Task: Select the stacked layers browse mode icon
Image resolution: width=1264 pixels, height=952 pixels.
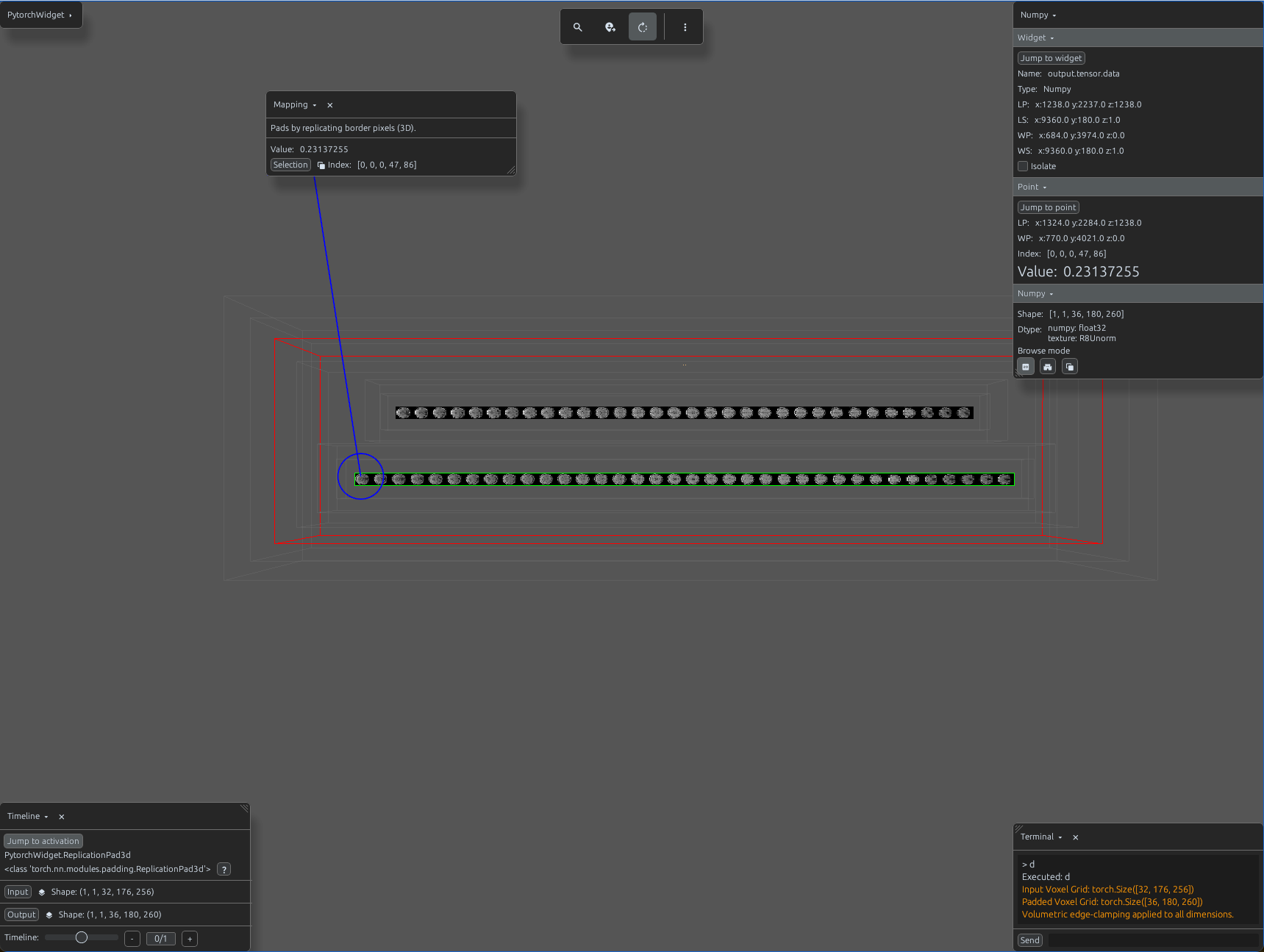Action: [x=1070, y=367]
